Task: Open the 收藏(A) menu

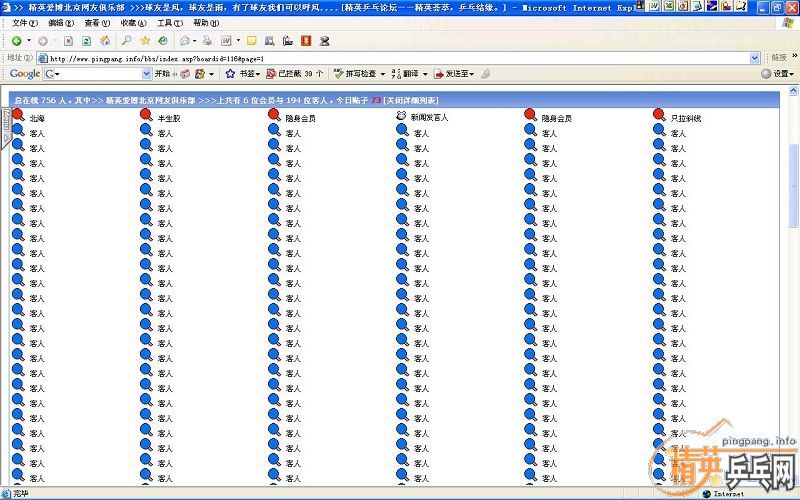Action: tap(133, 23)
